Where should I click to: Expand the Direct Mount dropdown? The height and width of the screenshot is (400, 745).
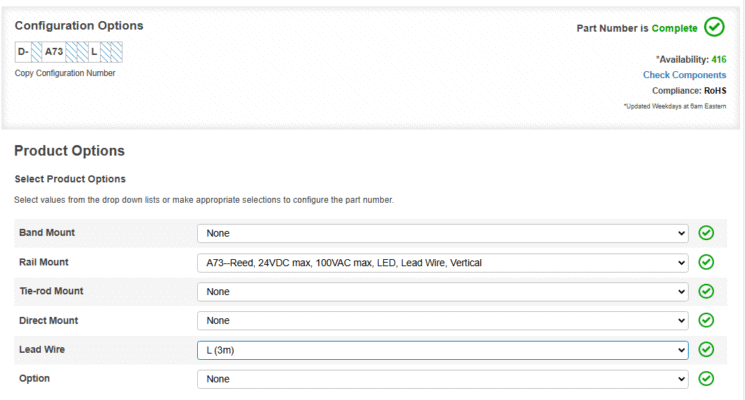(442, 321)
